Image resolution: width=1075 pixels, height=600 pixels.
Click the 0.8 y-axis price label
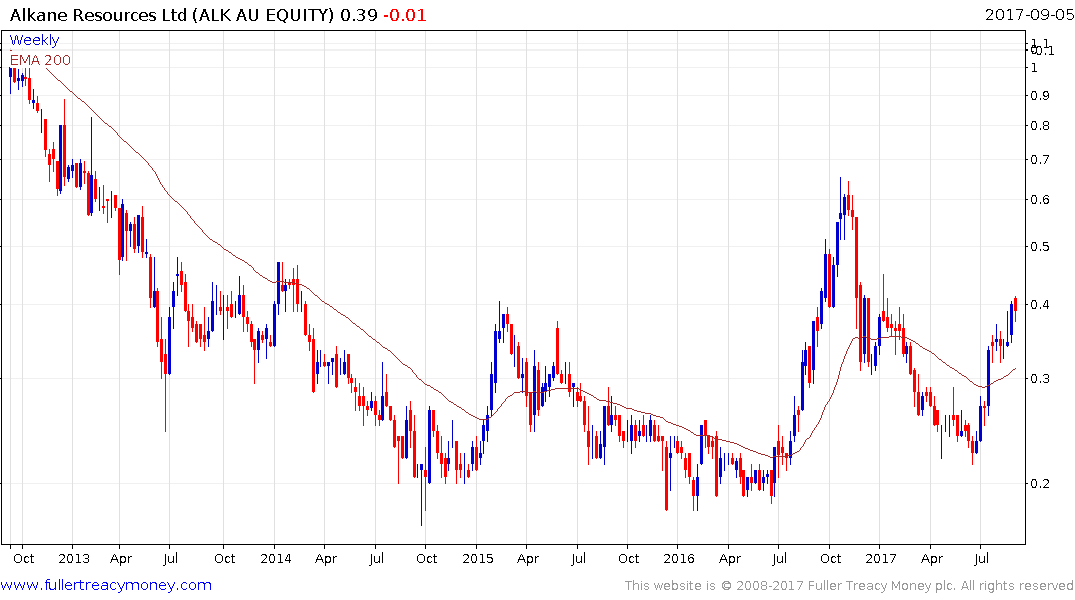point(1040,125)
